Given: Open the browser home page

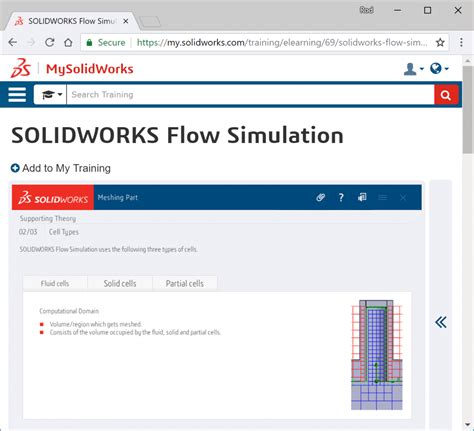Looking at the screenshot, I should 68,42.
